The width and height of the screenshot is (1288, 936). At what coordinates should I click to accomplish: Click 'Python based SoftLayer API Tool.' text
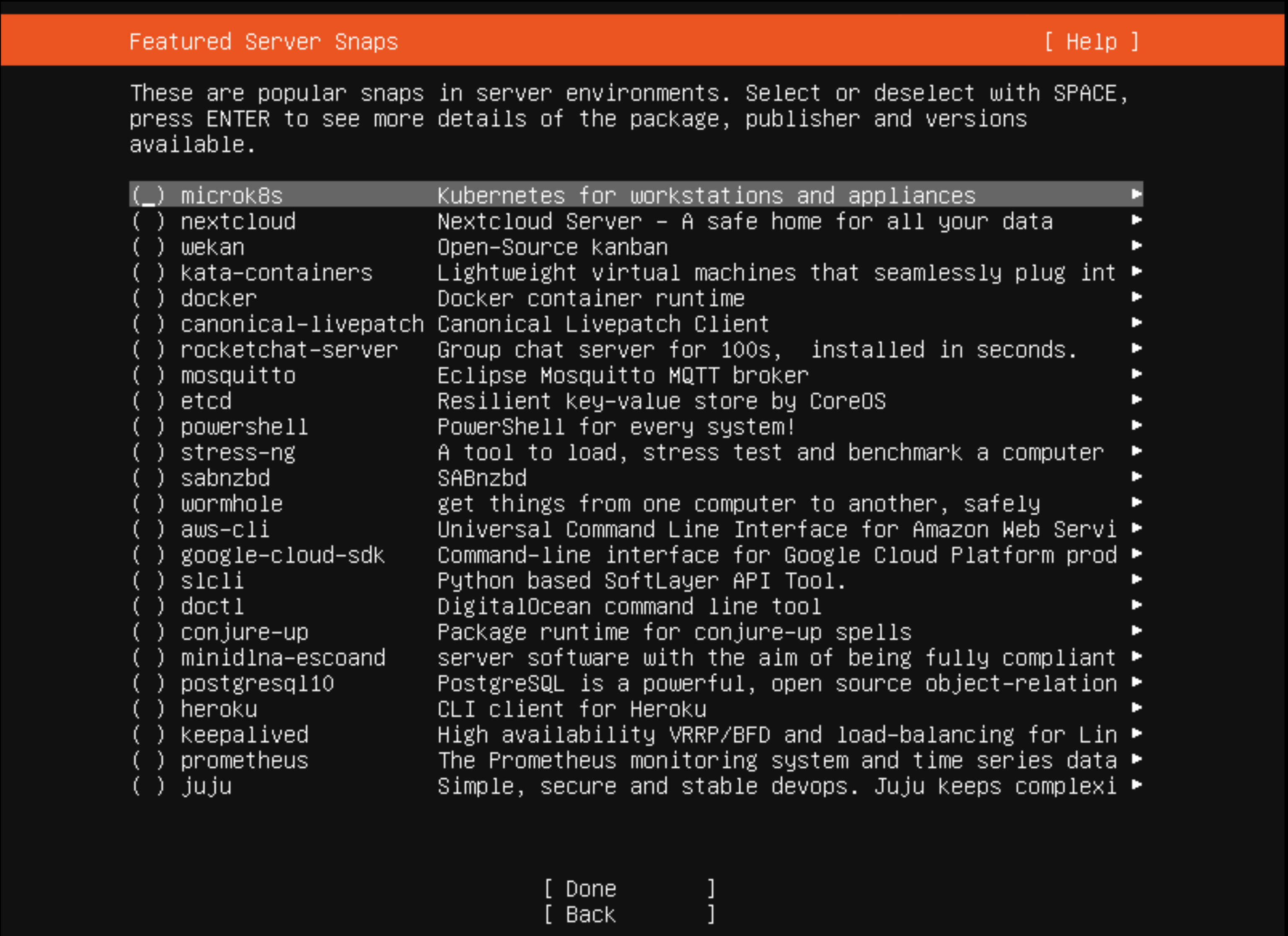coord(642,581)
